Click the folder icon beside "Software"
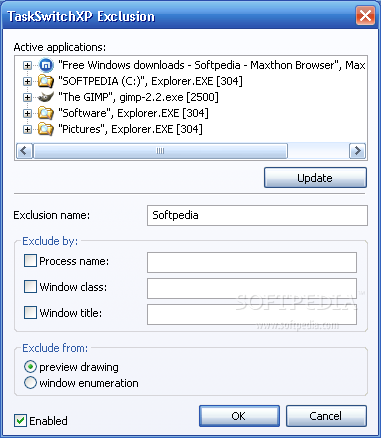381x438 pixels. [x=46, y=113]
